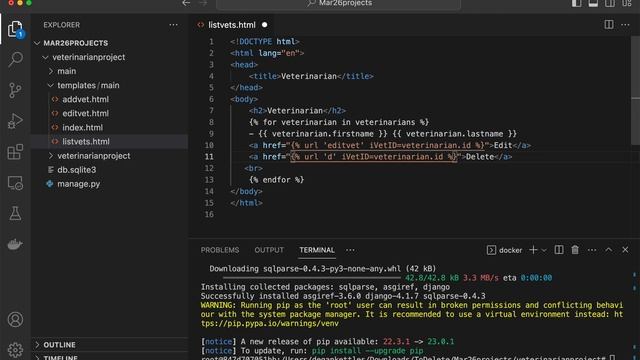The height and width of the screenshot is (360, 640).
Task: Customize layout icon in title bar
Action: point(627,3)
